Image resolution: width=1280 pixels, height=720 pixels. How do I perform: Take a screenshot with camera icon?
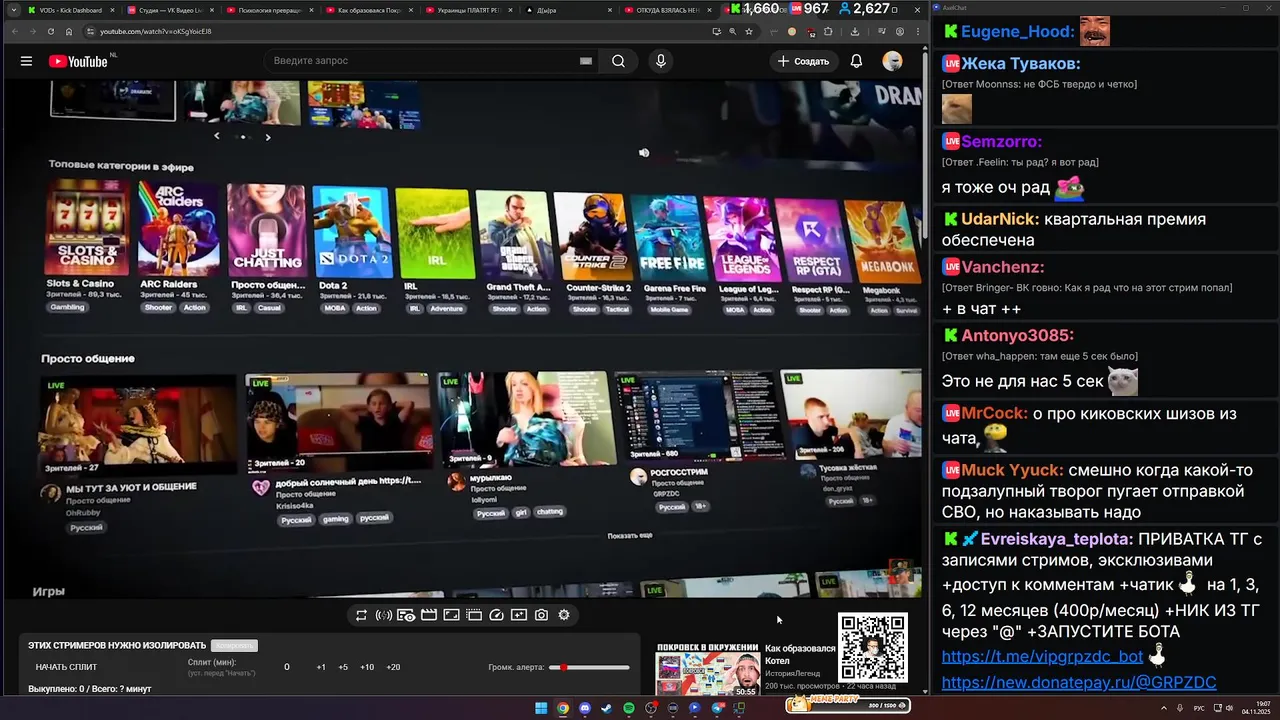point(541,615)
